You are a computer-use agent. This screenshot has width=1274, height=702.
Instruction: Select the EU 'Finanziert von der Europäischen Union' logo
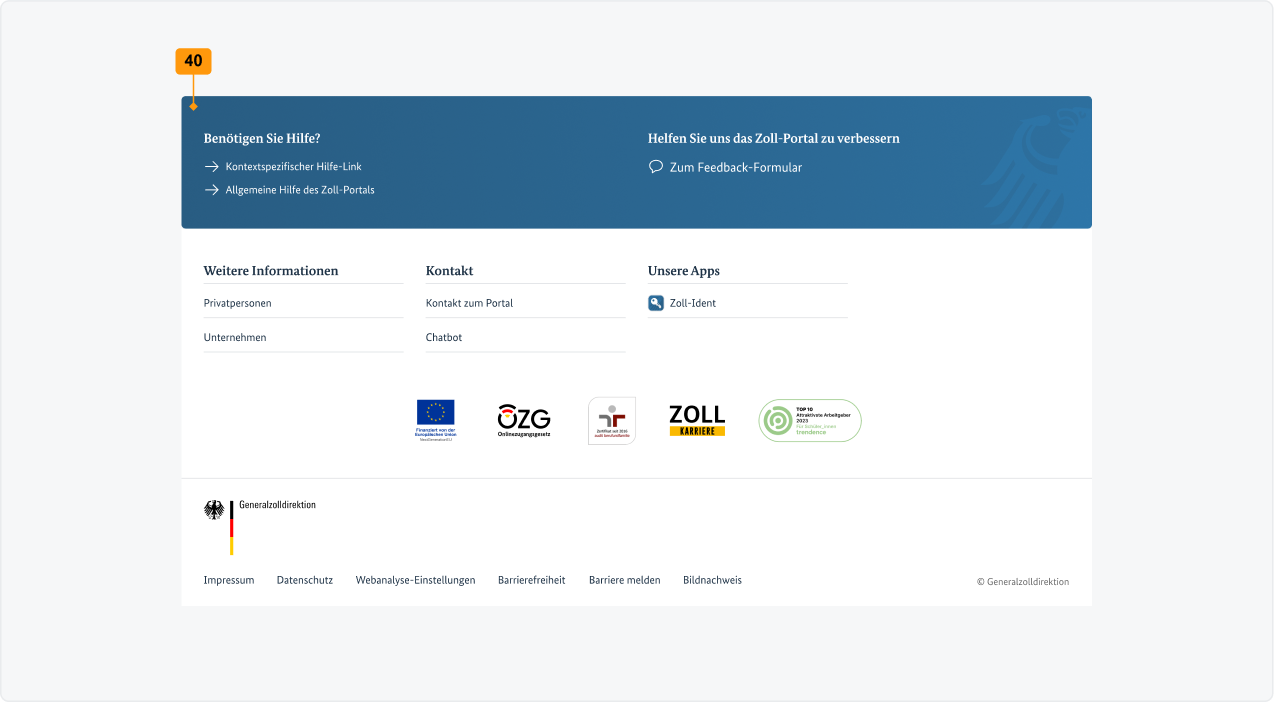click(x=436, y=418)
